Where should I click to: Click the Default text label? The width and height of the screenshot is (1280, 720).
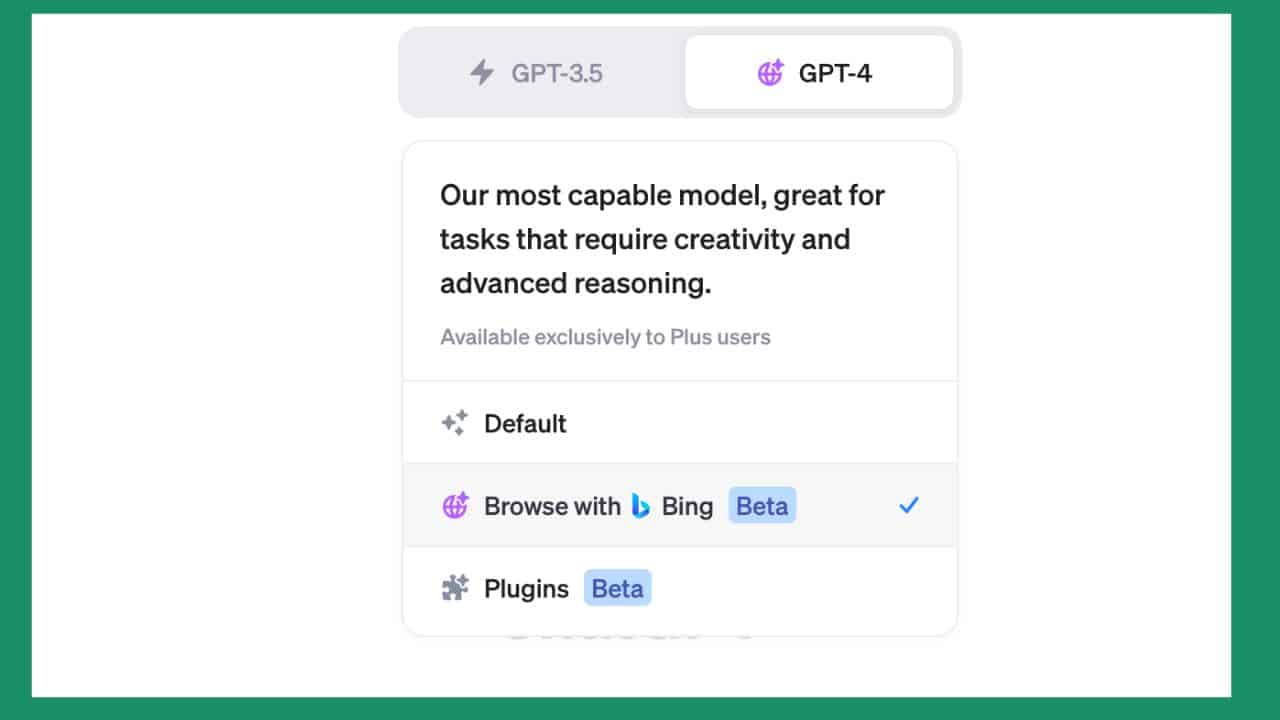[525, 423]
